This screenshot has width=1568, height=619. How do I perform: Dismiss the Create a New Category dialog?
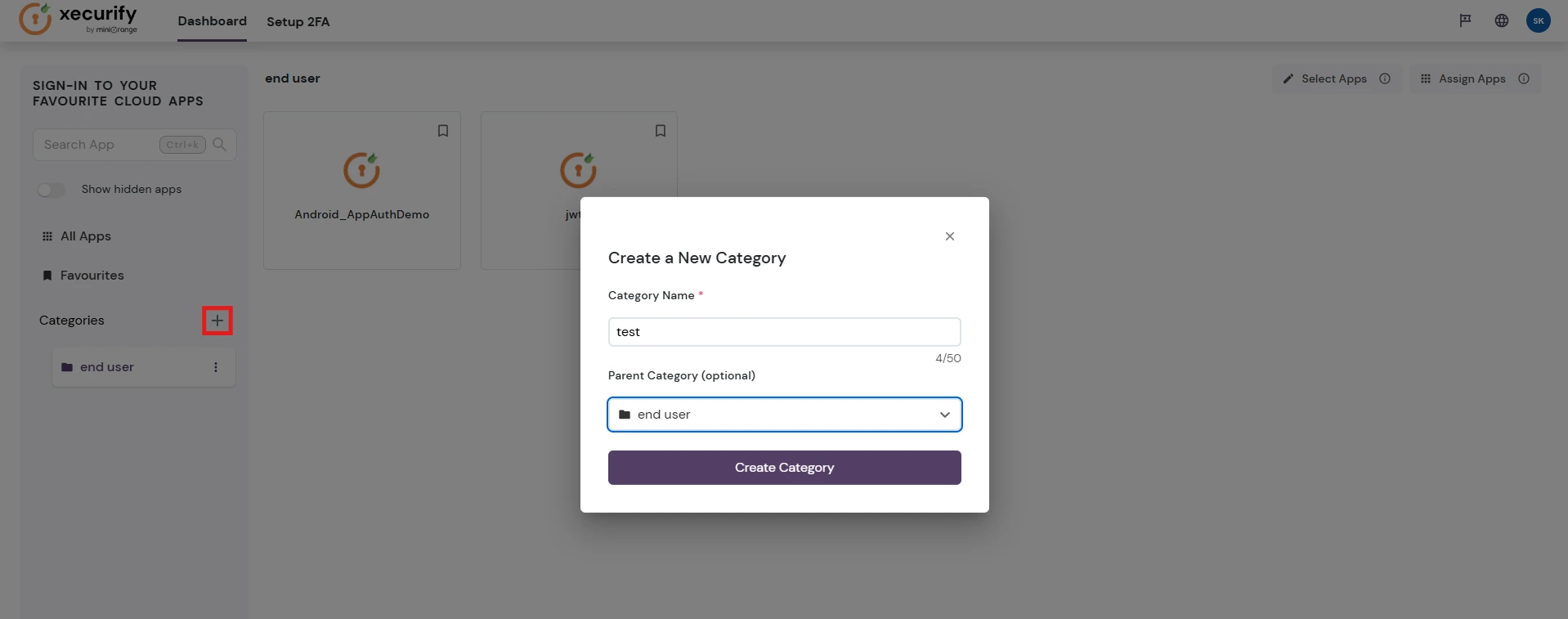[x=949, y=236]
